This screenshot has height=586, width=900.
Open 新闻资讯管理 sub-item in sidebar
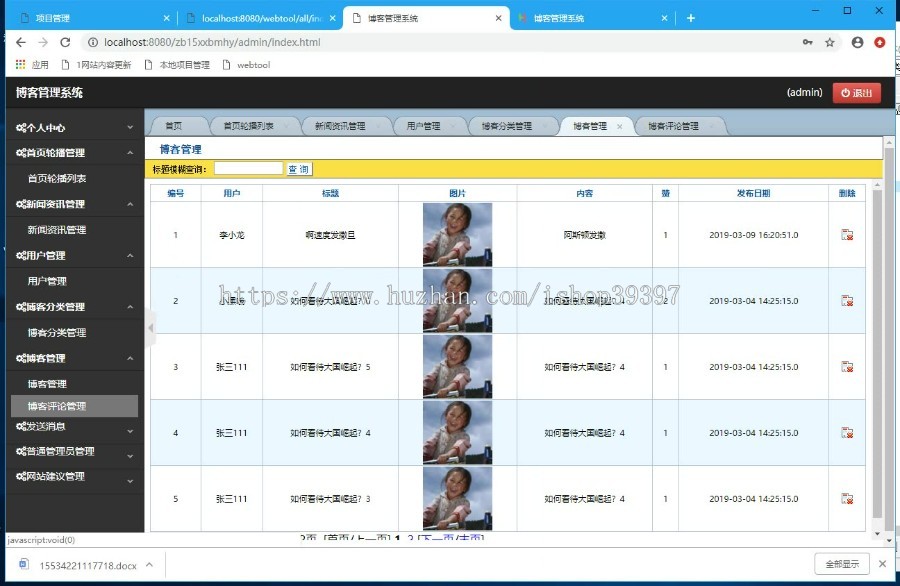tap(57, 230)
